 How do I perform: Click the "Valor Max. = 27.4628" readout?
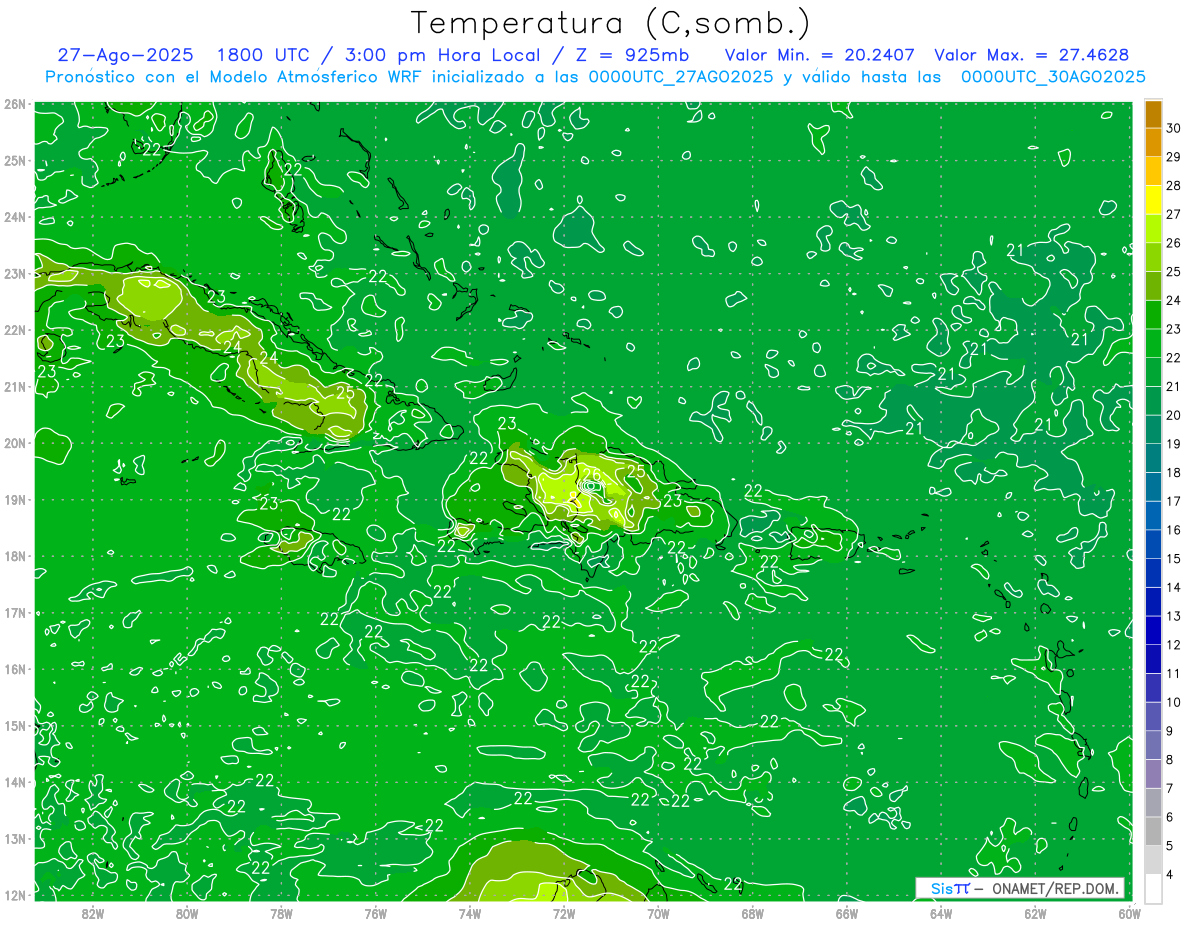1031,55
